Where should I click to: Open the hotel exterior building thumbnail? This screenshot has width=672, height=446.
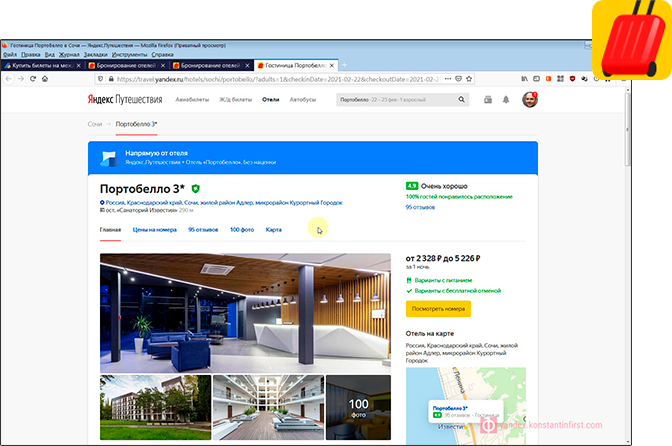[155, 407]
